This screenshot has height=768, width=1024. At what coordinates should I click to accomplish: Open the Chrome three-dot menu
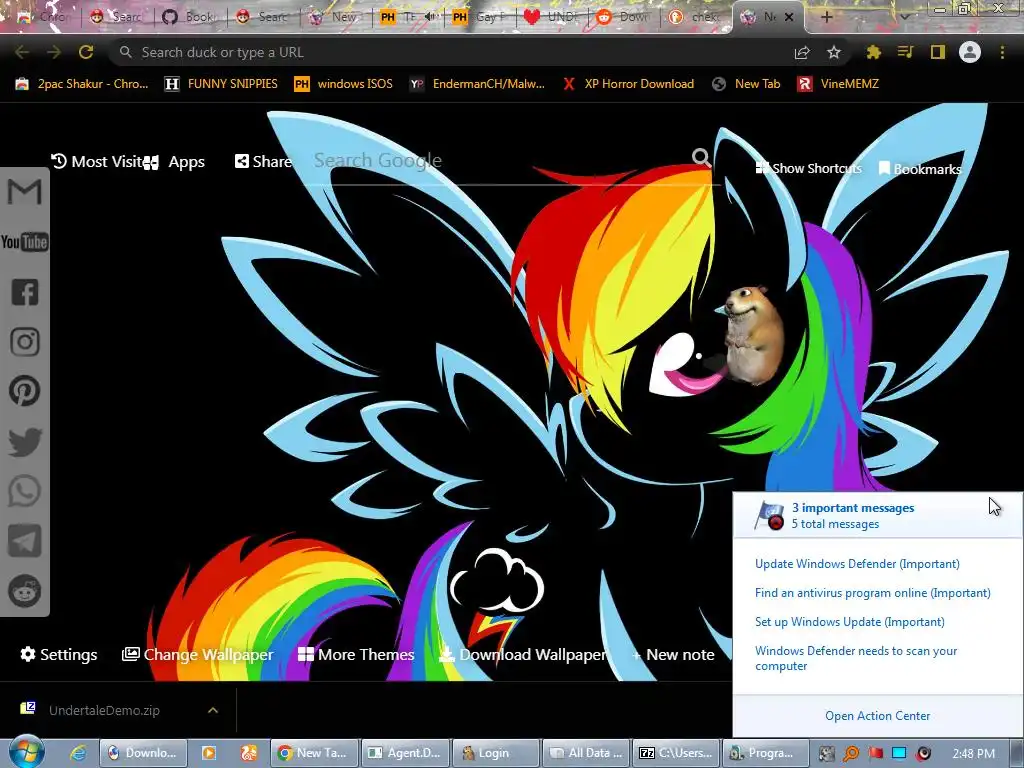point(1002,52)
